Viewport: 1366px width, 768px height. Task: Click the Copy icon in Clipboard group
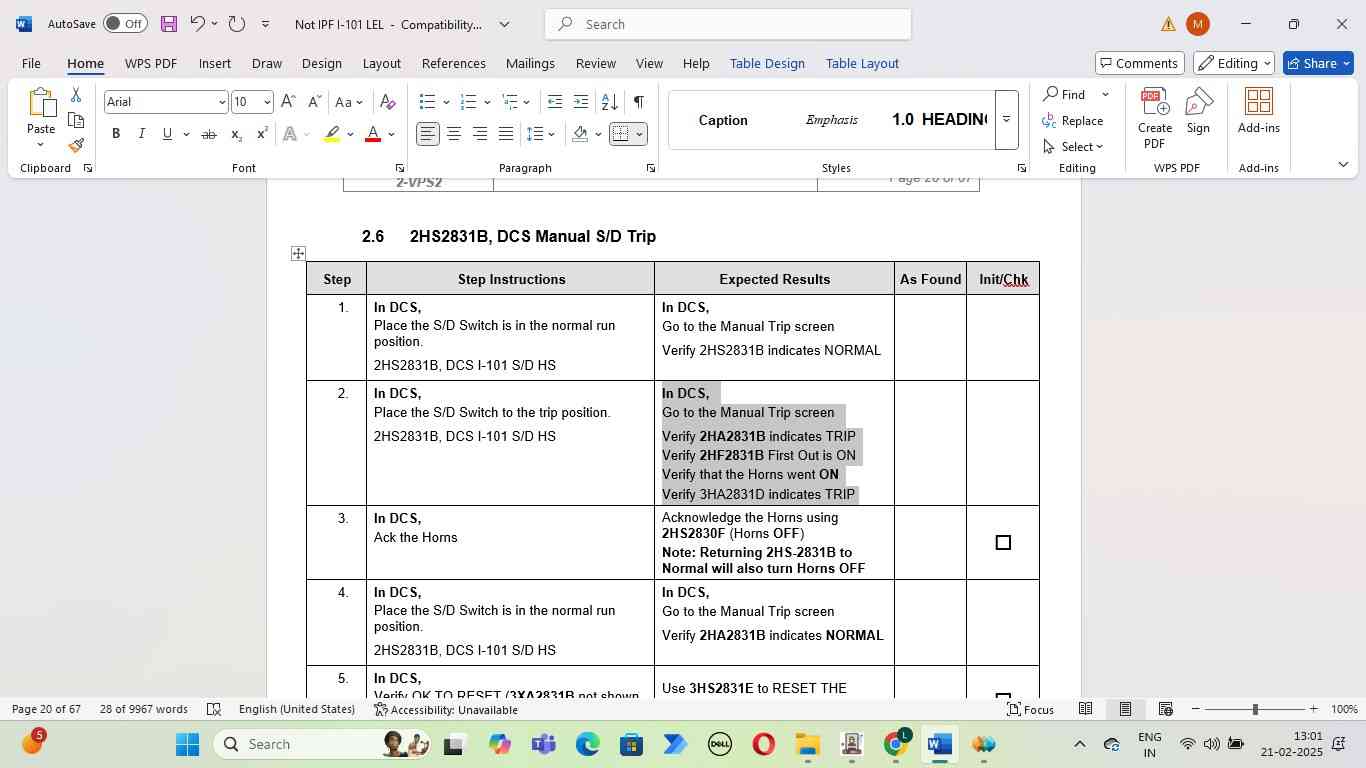coord(76,121)
